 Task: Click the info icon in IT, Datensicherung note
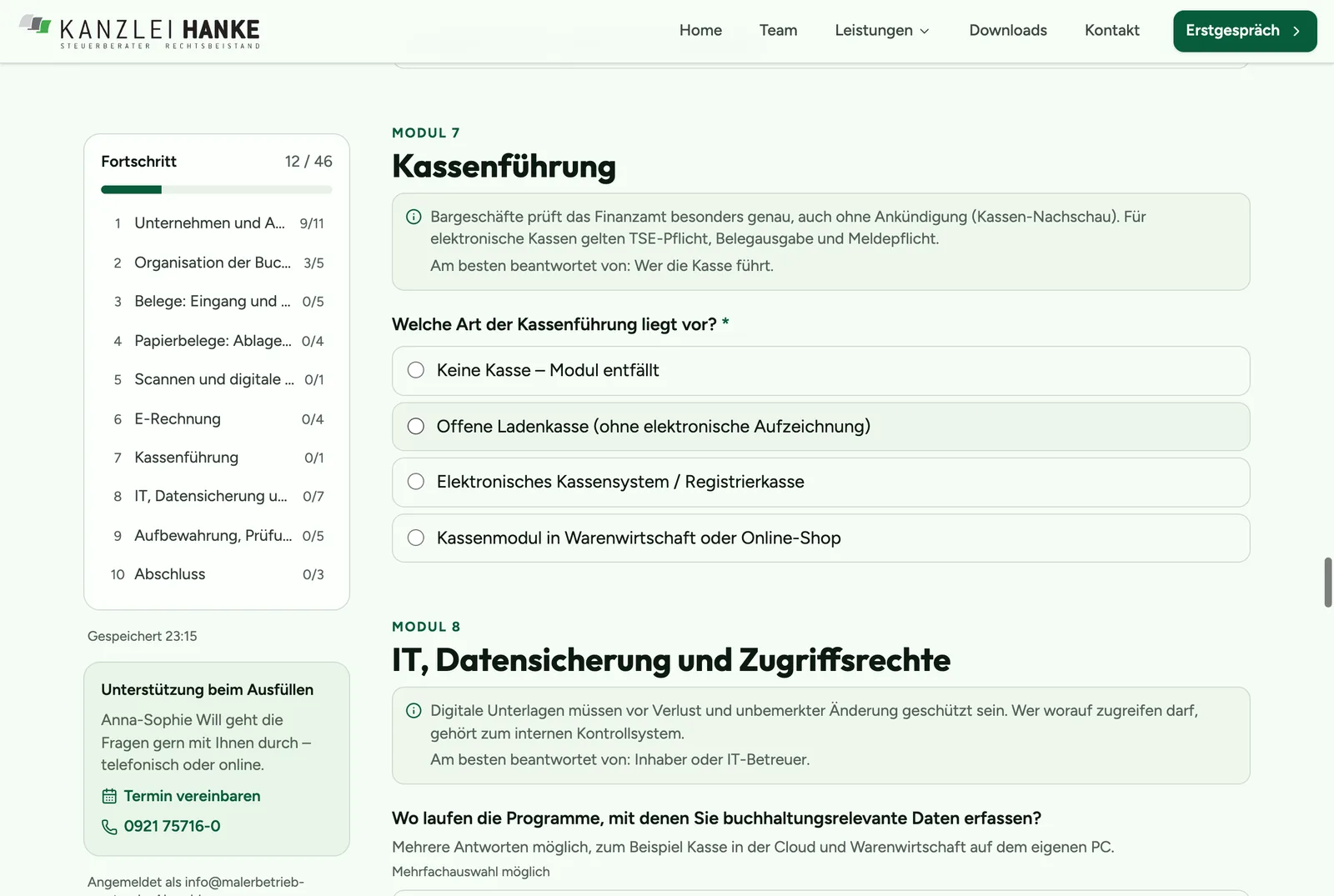click(x=414, y=711)
